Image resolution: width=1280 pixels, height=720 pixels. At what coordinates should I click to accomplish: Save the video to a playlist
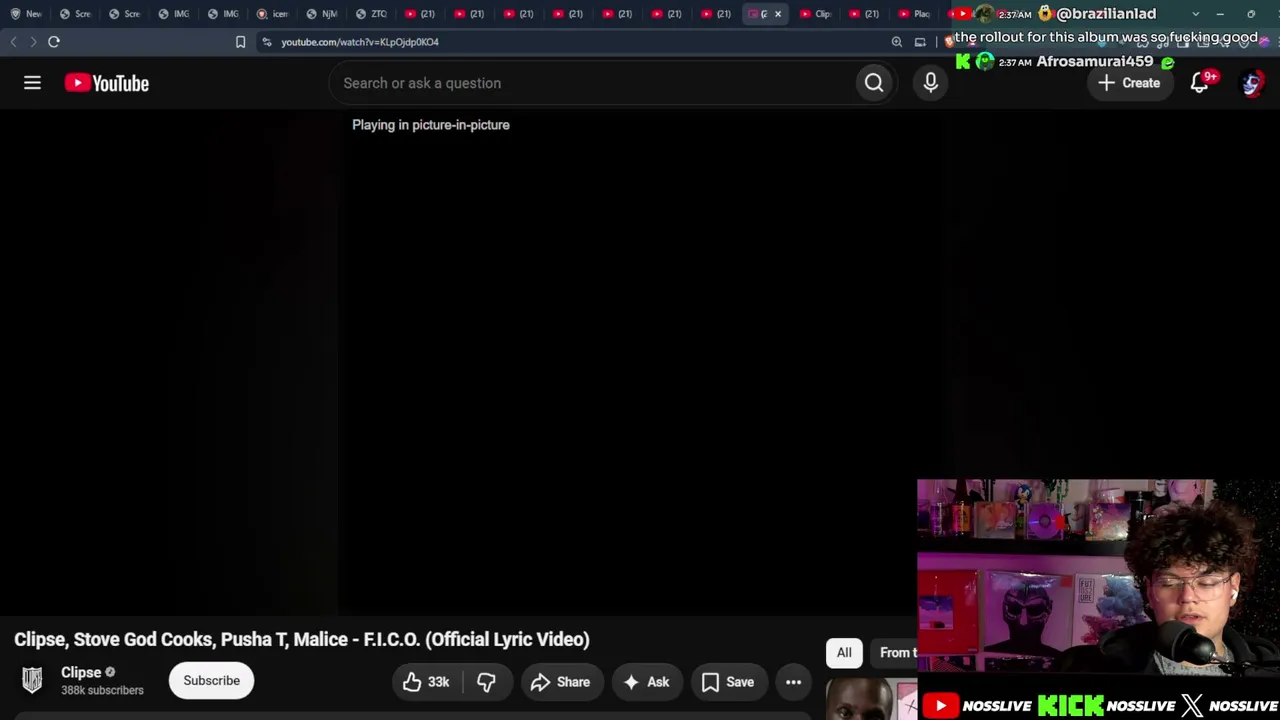(x=728, y=682)
